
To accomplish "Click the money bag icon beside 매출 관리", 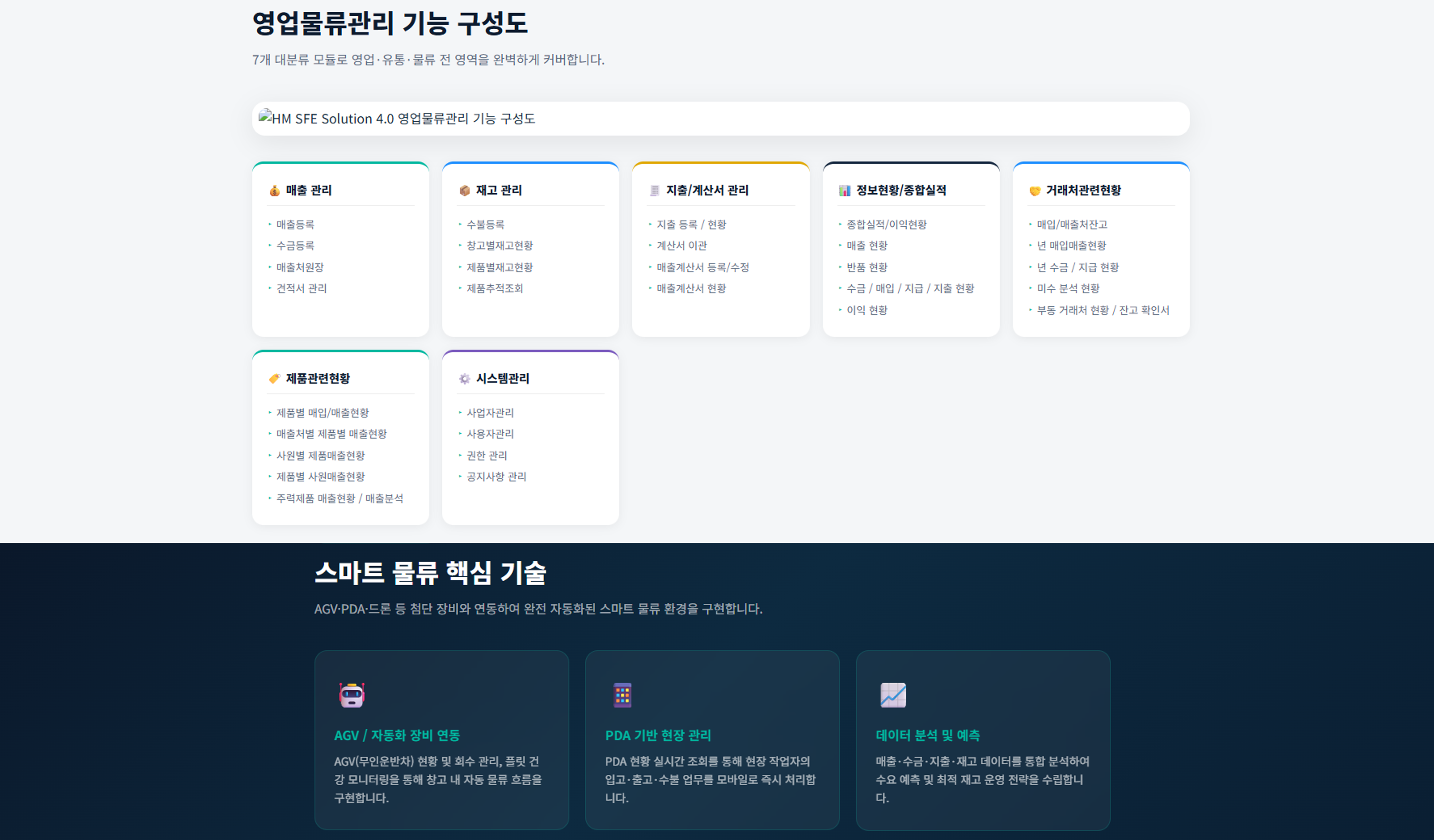I will click(274, 190).
